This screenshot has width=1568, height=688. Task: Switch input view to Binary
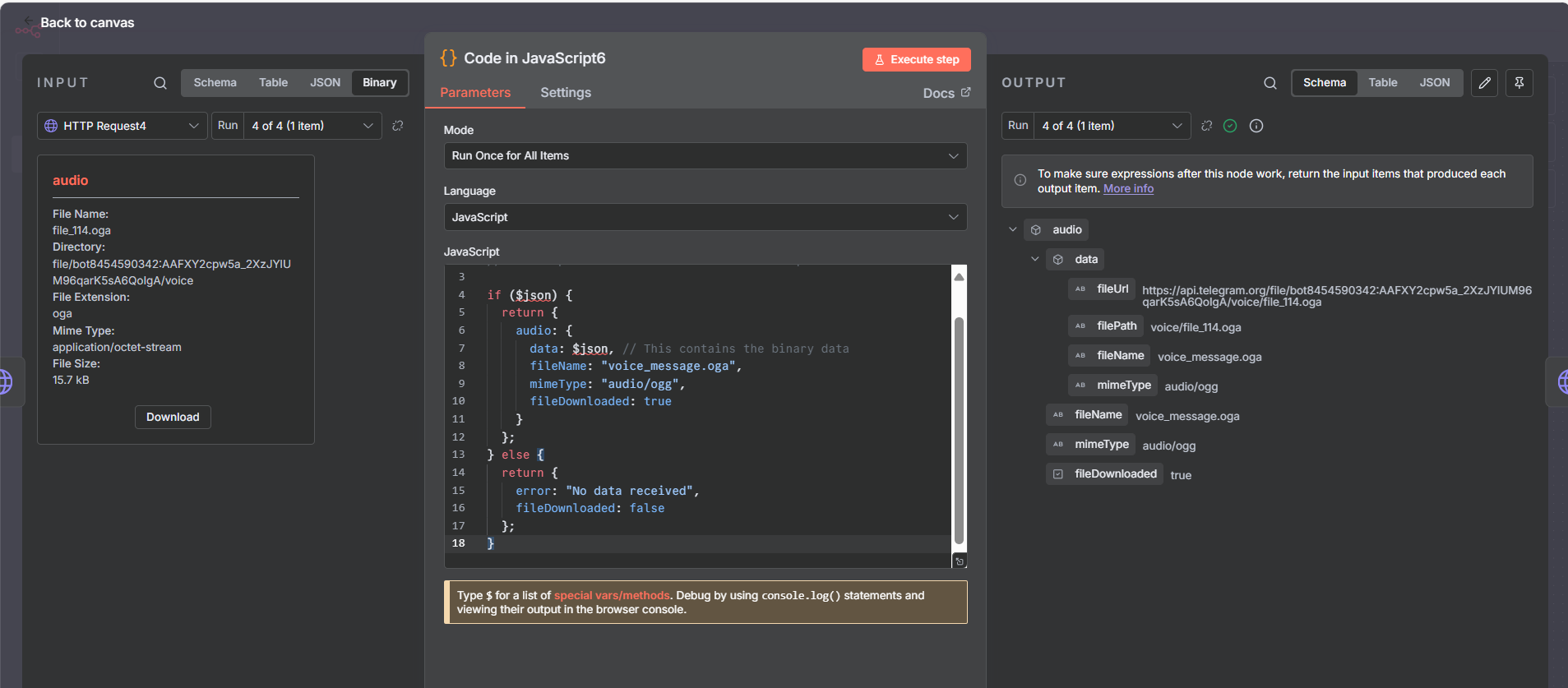pyautogui.click(x=379, y=83)
